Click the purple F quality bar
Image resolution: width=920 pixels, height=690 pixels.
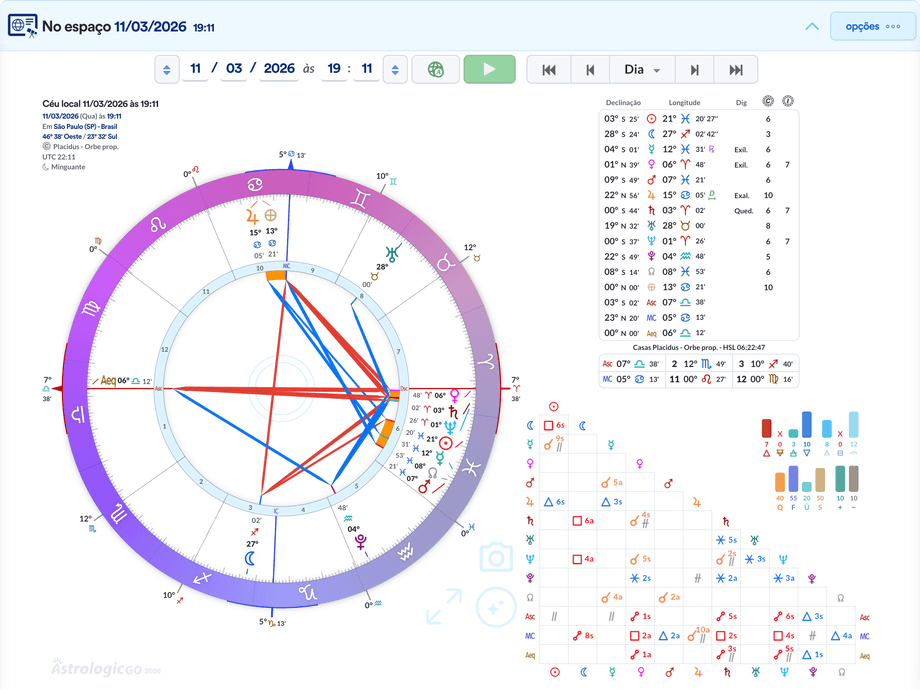[793, 479]
